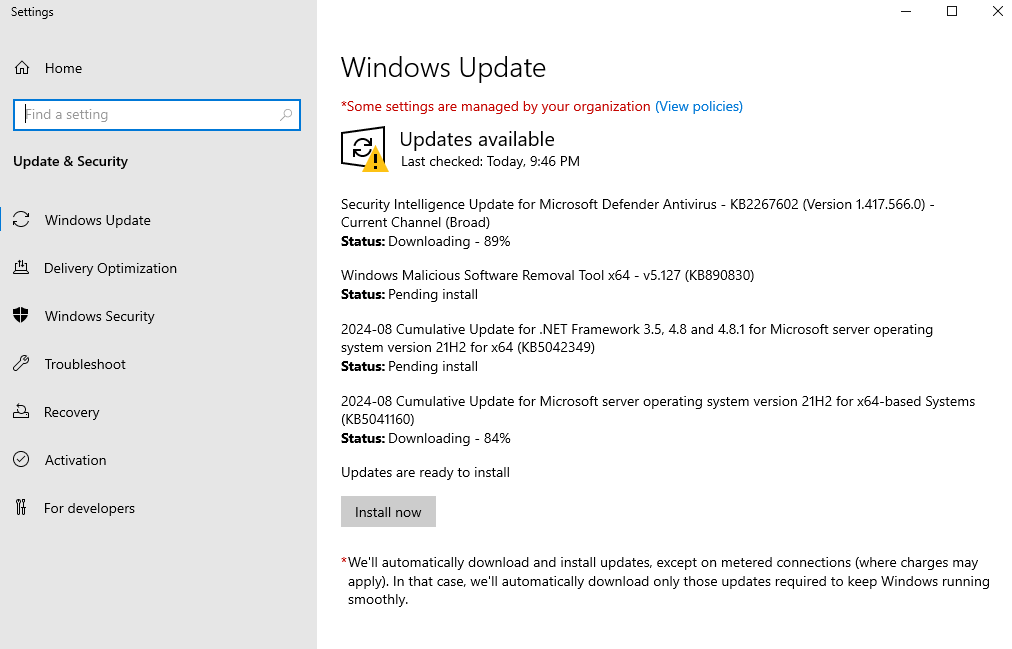Close the Settings window
Viewport: 1012px width, 649px height.
click(x=997, y=12)
